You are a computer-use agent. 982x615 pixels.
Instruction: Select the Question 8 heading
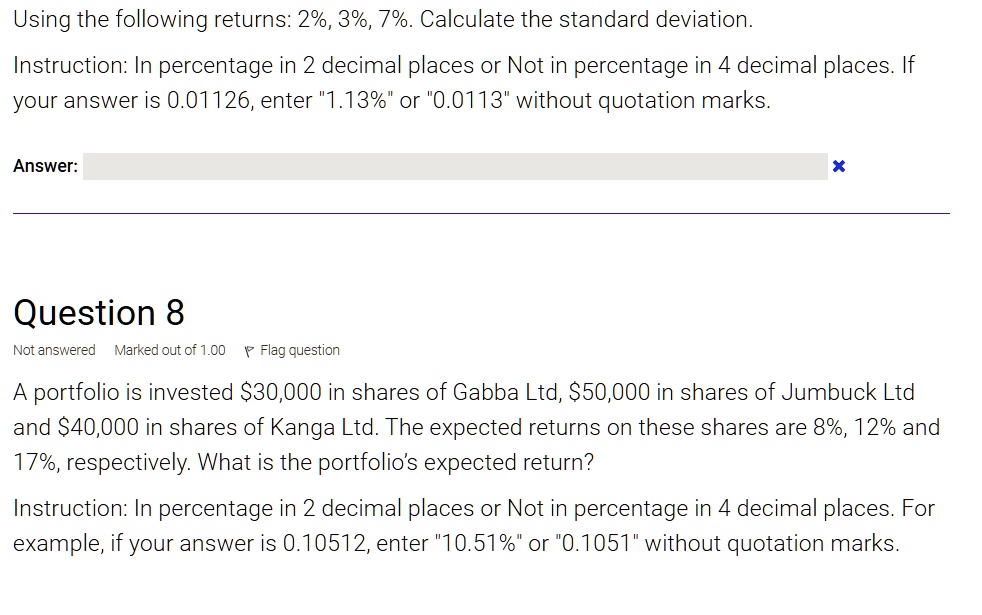pyautogui.click(x=99, y=313)
